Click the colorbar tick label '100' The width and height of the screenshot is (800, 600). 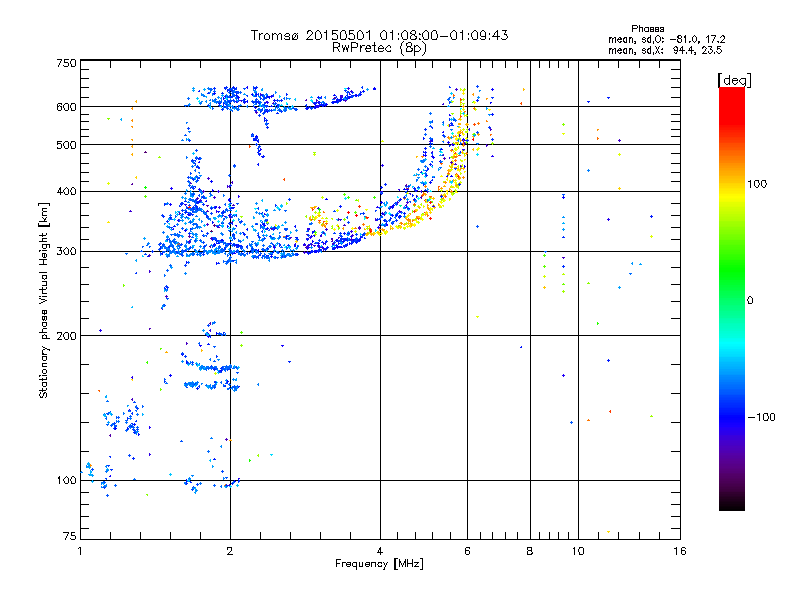tap(757, 184)
